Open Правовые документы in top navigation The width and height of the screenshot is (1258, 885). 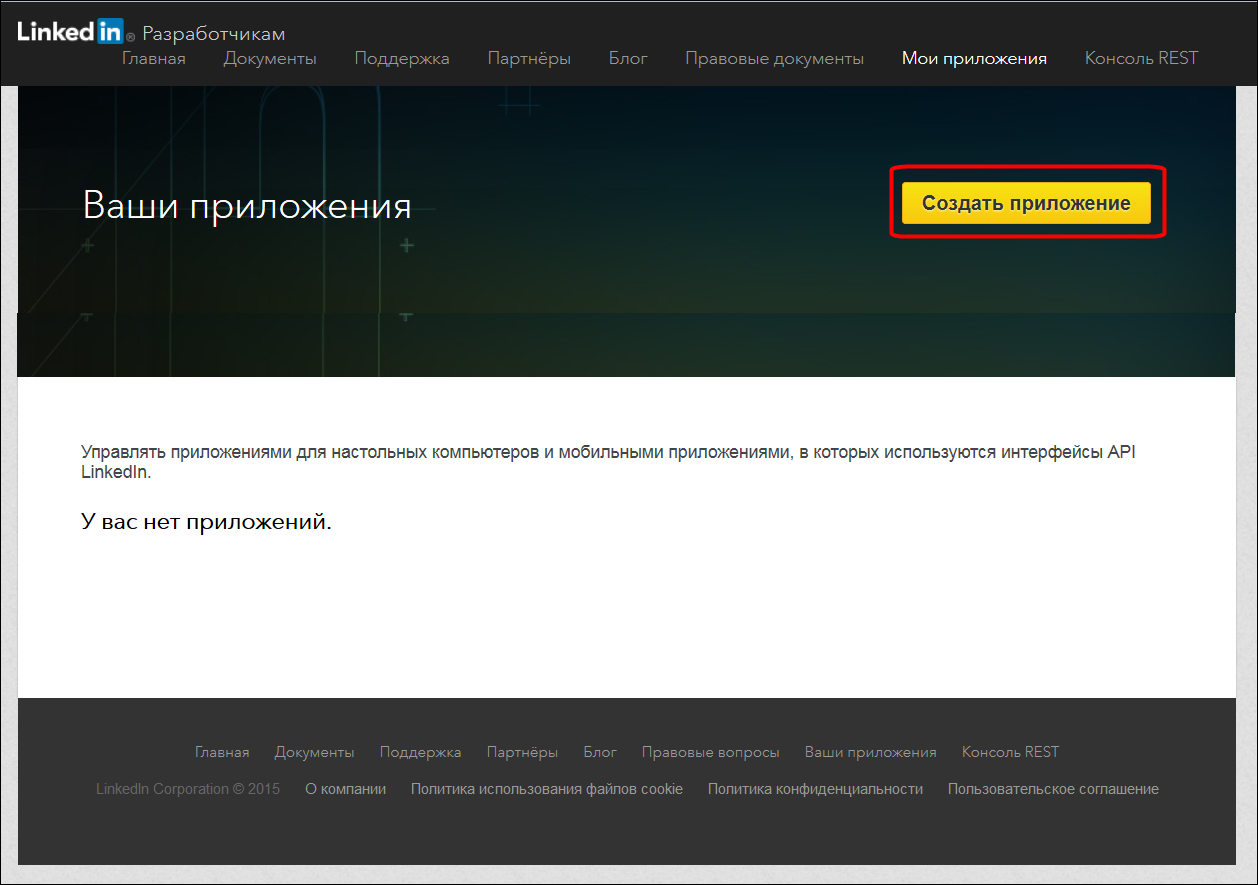(774, 58)
